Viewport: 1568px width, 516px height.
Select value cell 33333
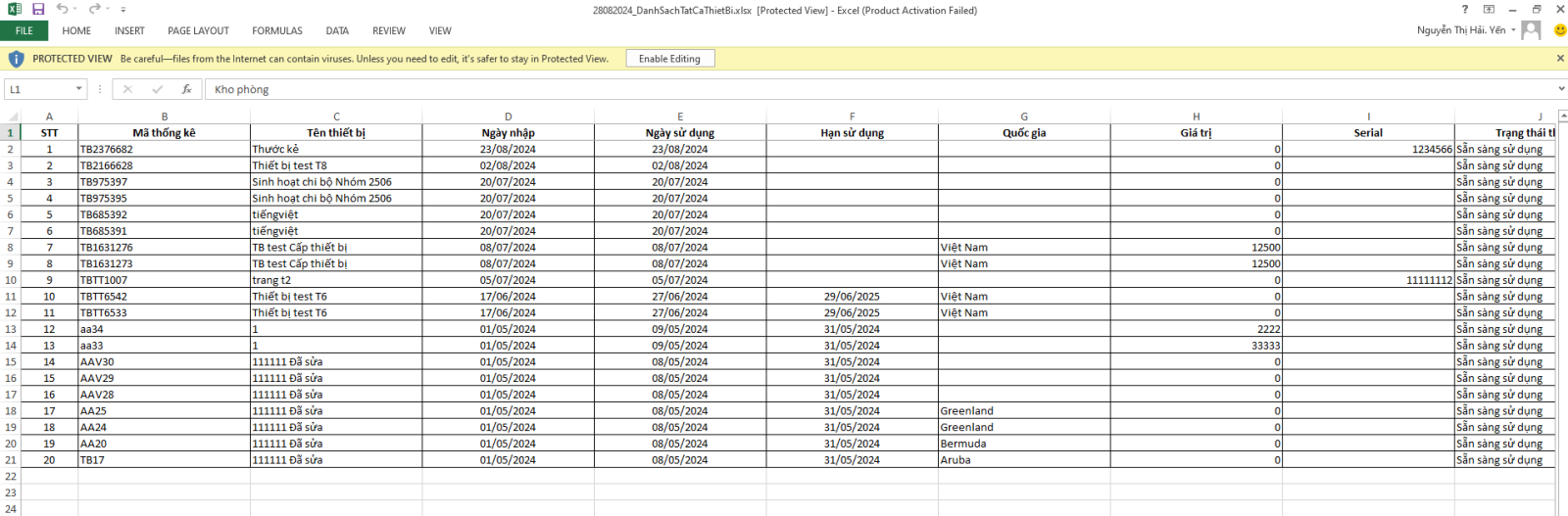pyautogui.click(x=1196, y=346)
